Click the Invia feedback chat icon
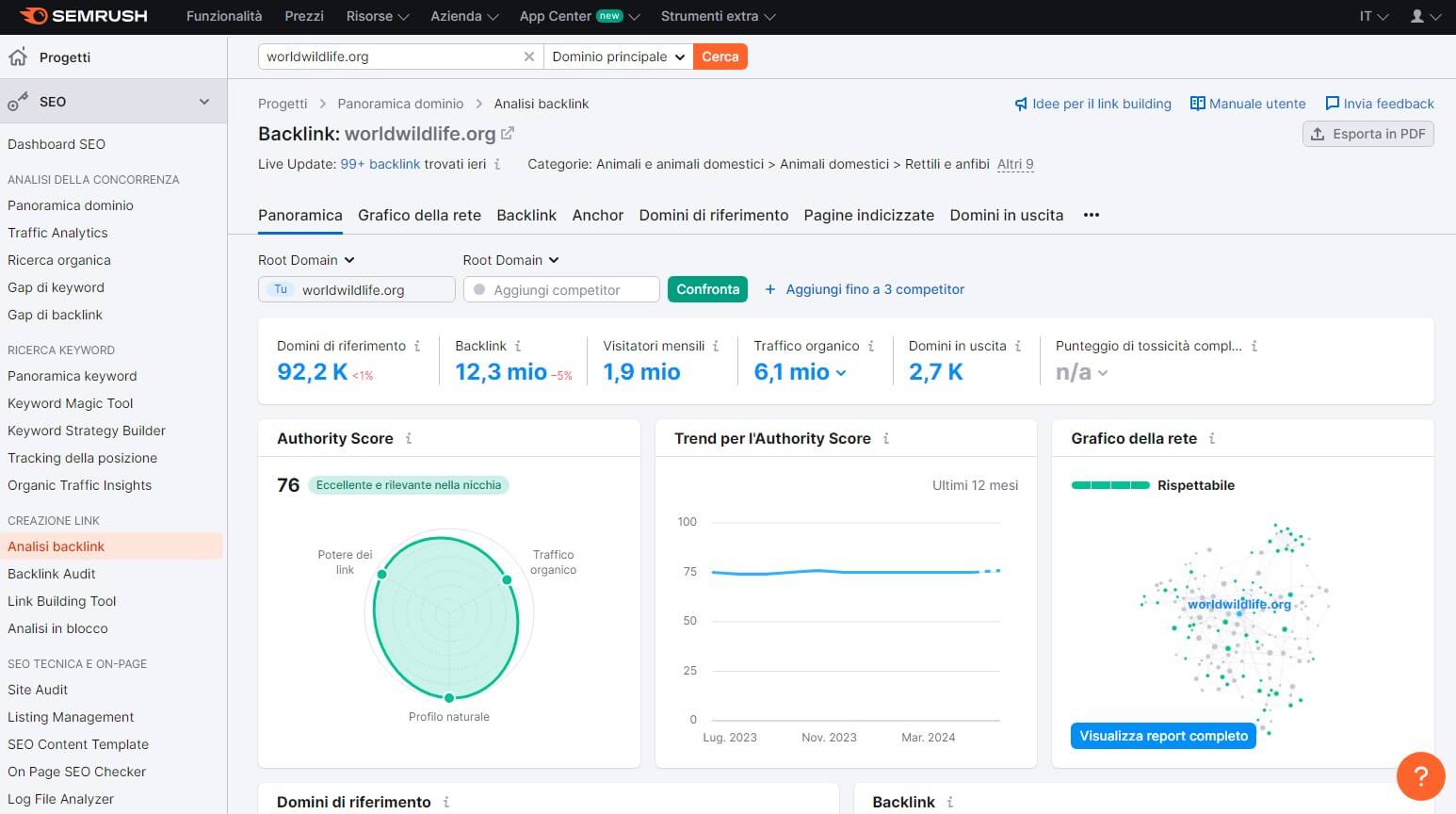1456x814 pixels. (x=1332, y=104)
